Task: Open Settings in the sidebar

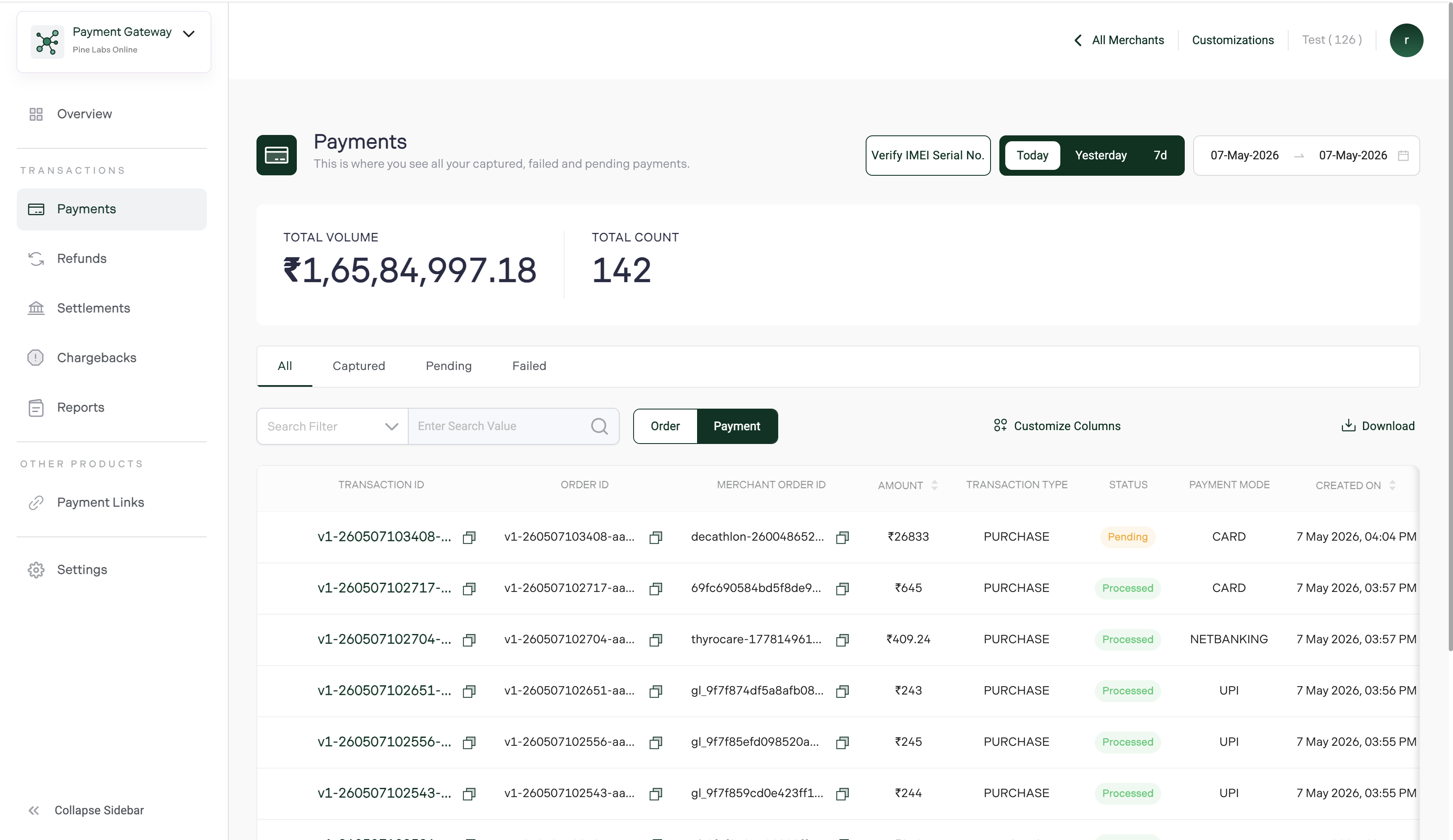Action: [112, 570]
